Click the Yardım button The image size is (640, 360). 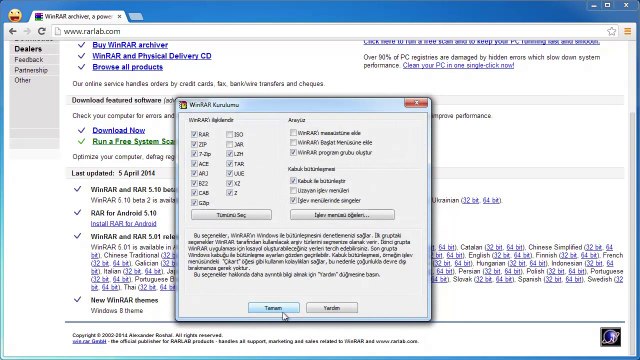(x=332, y=308)
